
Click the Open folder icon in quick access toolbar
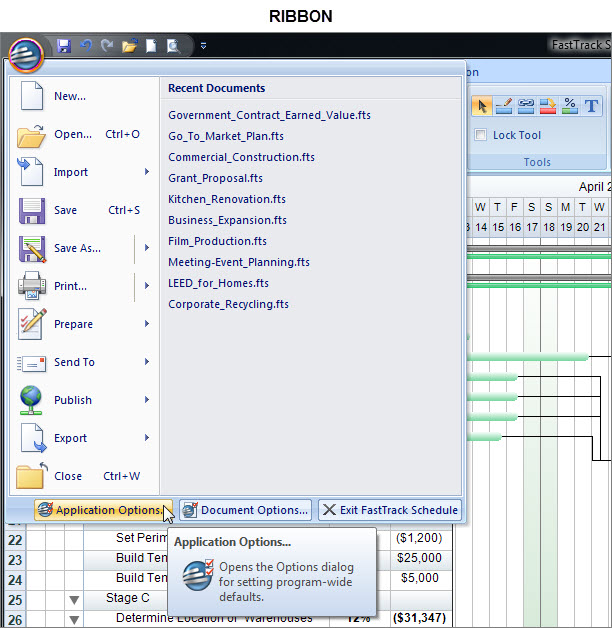tap(129, 46)
